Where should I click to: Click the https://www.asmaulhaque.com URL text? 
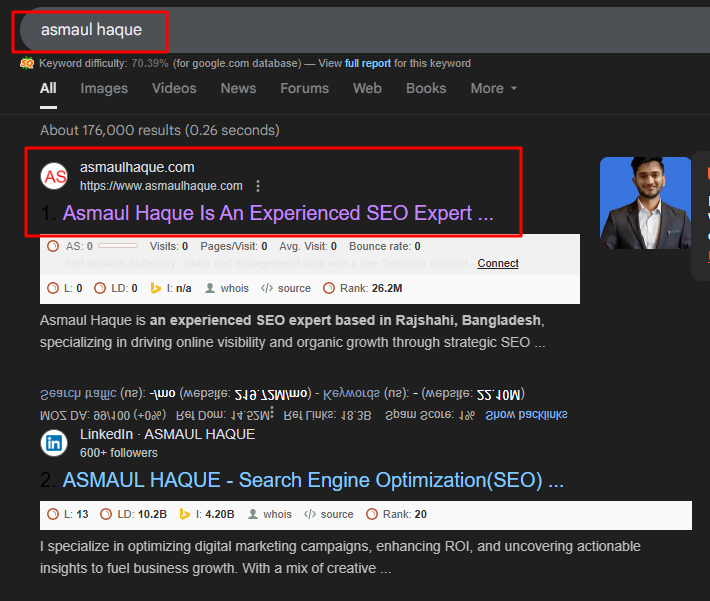point(161,186)
